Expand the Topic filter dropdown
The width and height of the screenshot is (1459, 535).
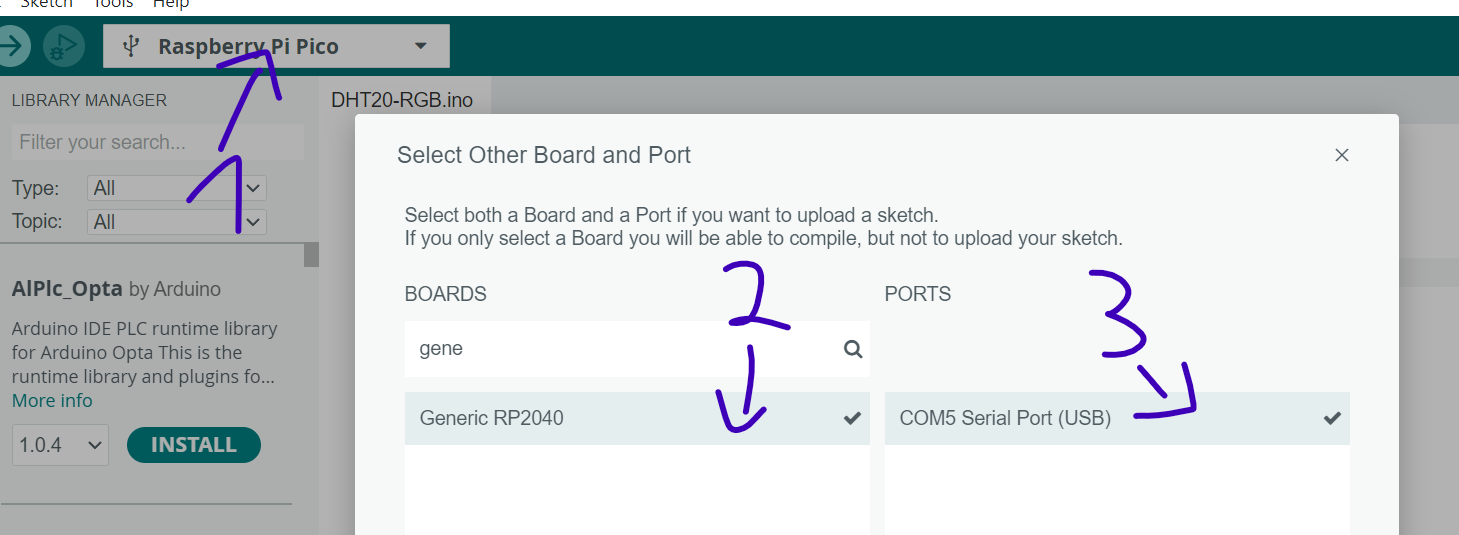pyautogui.click(x=176, y=222)
